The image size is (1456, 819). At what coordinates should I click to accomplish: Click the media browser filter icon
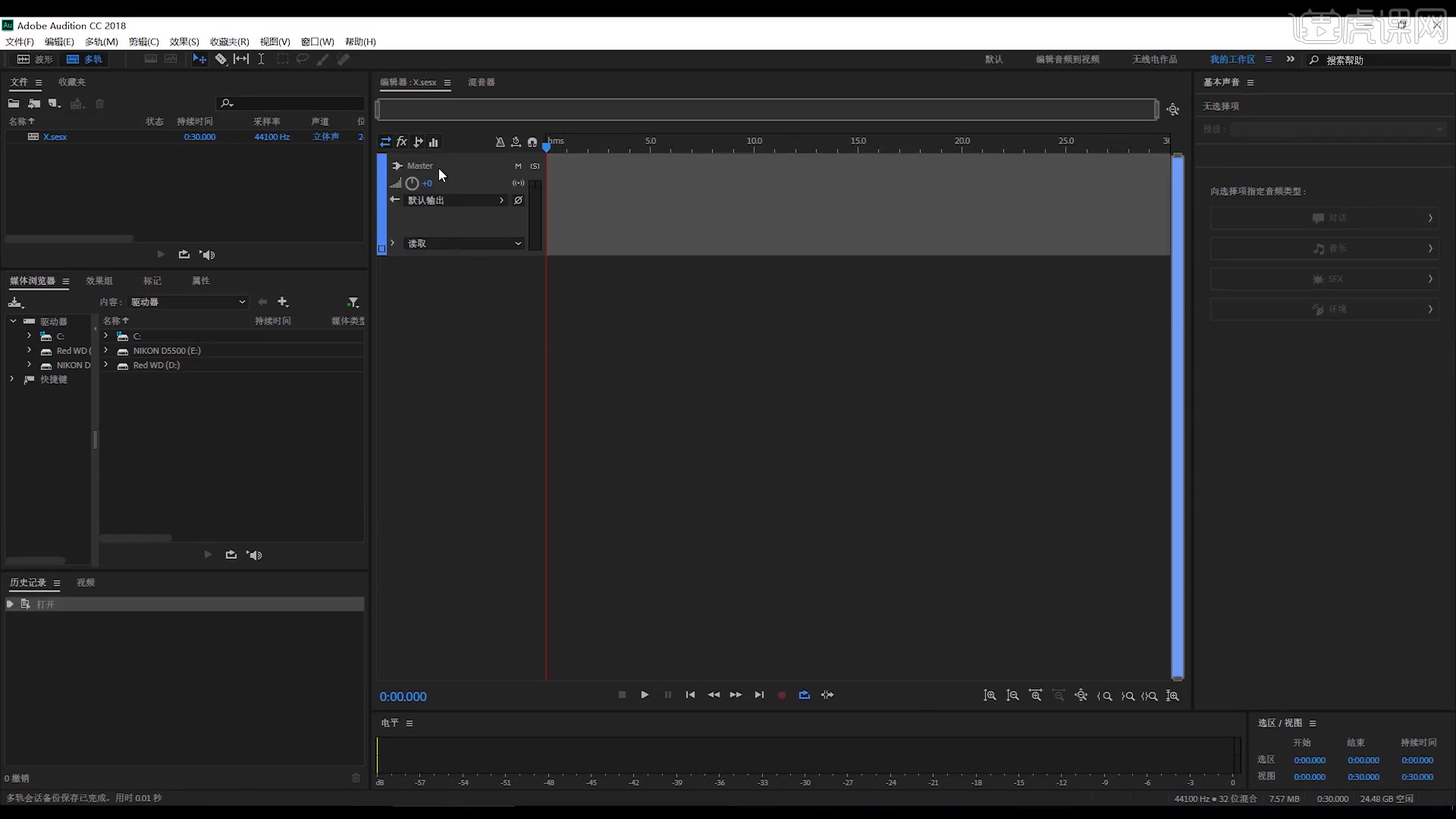coord(353,302)
